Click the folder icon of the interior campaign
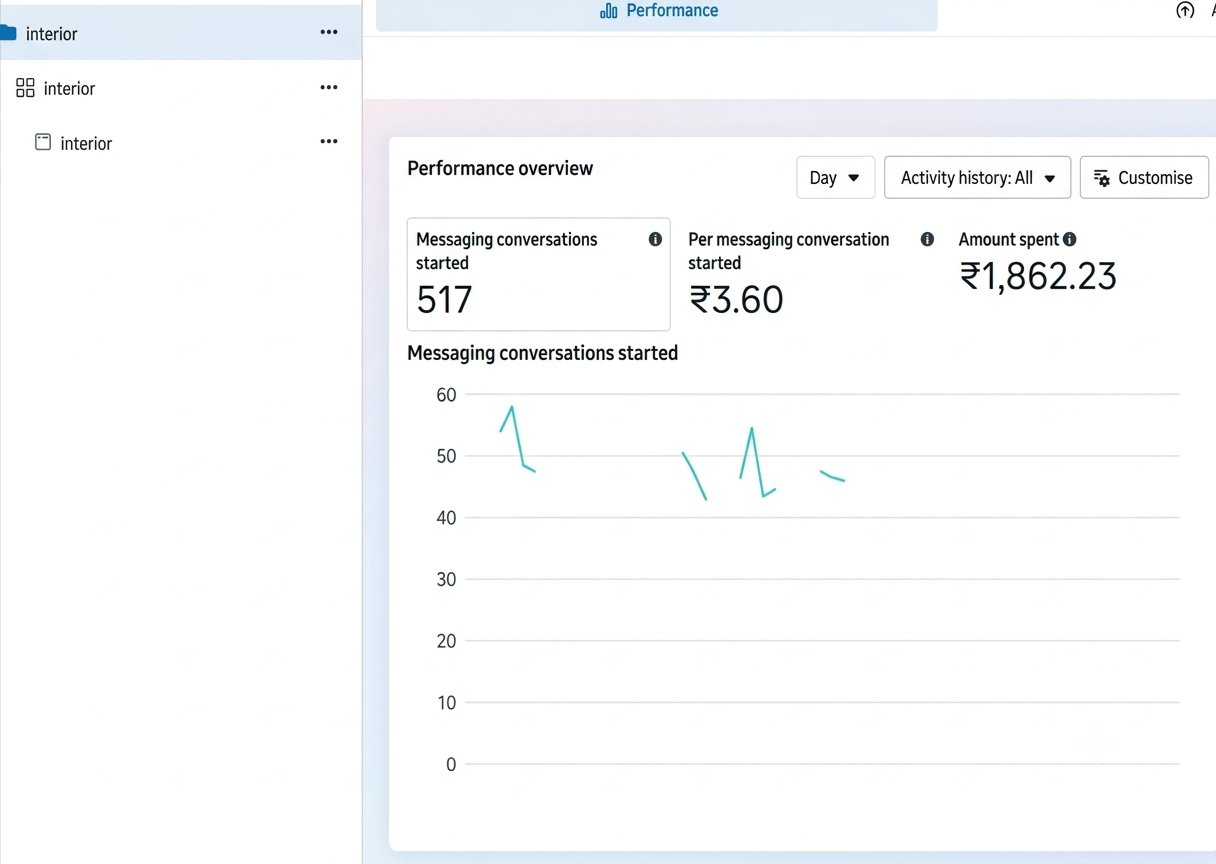This screenshot has width=1216, height=864. pyautogui.click(x=8, y=33)
